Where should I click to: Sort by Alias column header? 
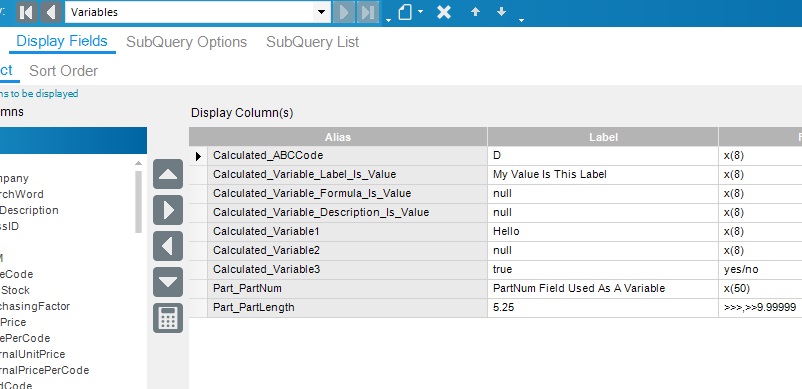coord(338,137)
